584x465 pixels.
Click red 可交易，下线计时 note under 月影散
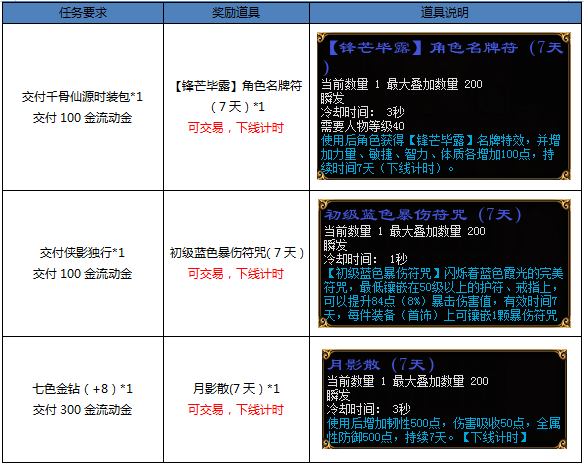coord(236,409)
